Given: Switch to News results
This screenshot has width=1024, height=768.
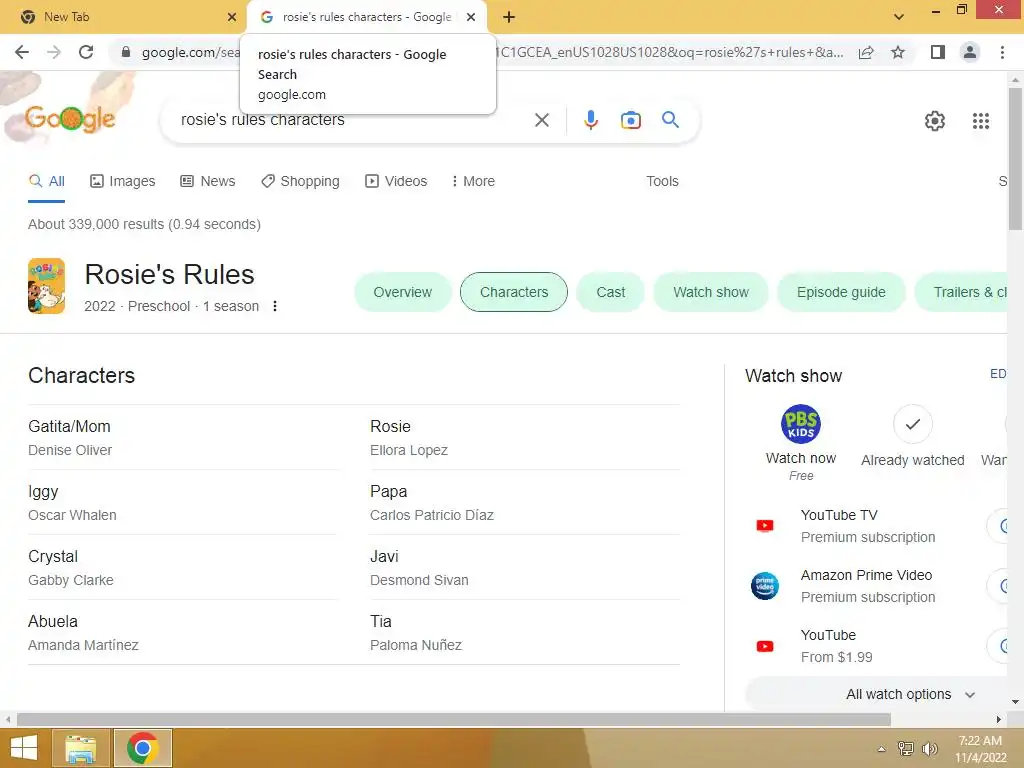Looking at the screenshot, I should pyautogui.click(x=208, y=182).
